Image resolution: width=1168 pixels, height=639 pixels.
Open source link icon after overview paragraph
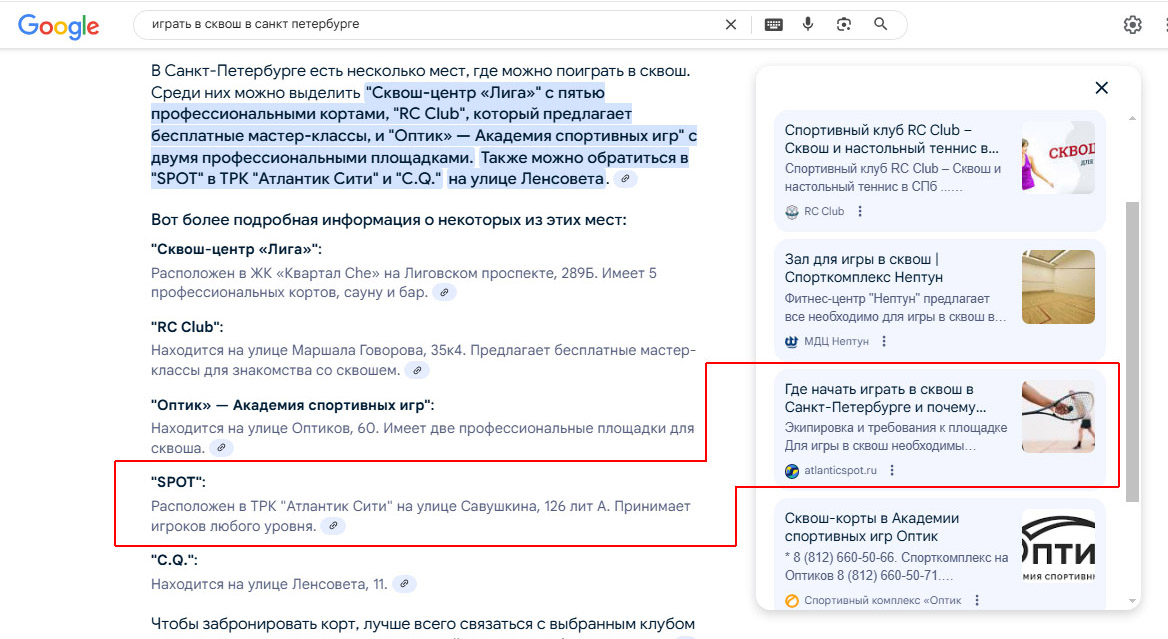[x=626, y=179]
